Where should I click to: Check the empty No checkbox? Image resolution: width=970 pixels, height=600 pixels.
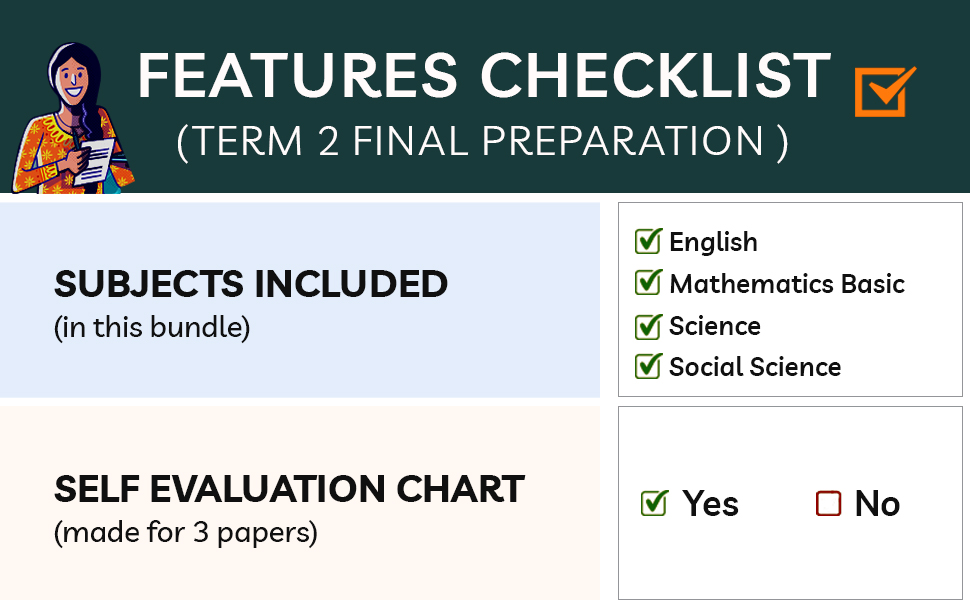coord(828,504)
